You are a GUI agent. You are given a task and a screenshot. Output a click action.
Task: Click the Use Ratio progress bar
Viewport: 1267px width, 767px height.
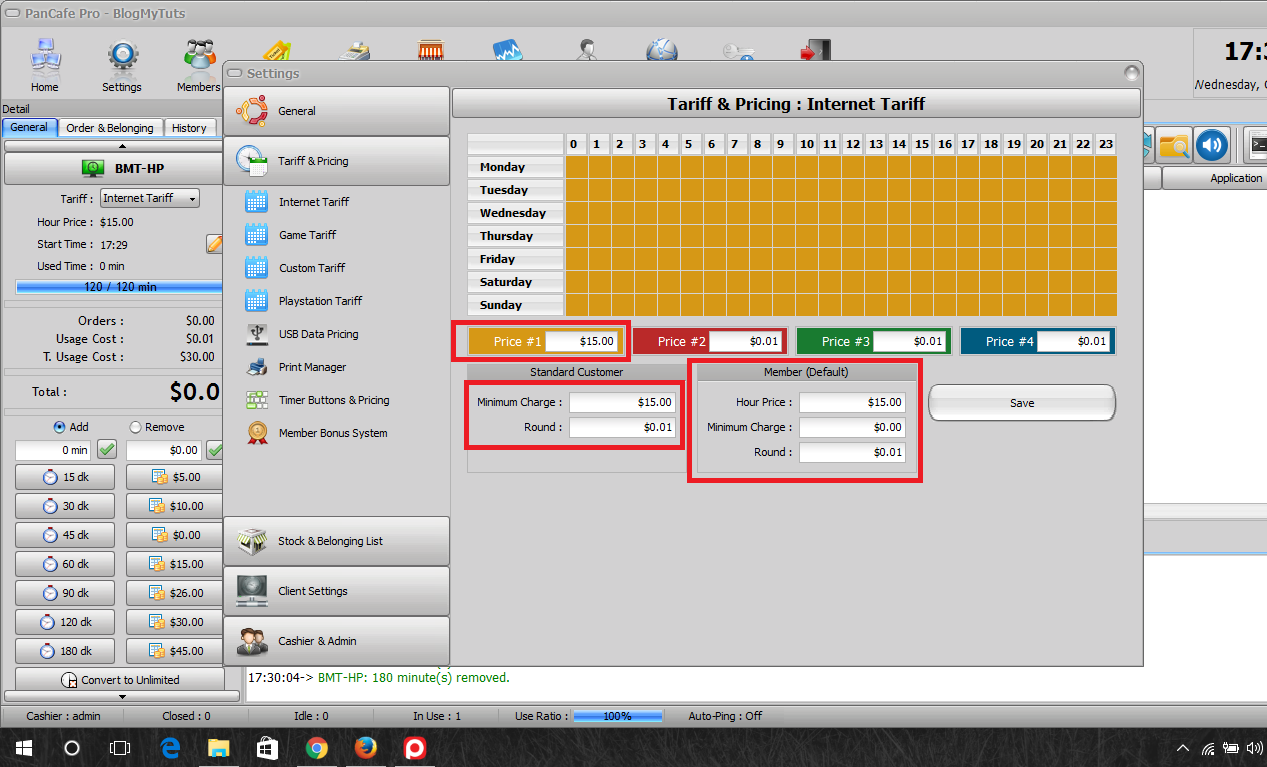coord(617,715)
